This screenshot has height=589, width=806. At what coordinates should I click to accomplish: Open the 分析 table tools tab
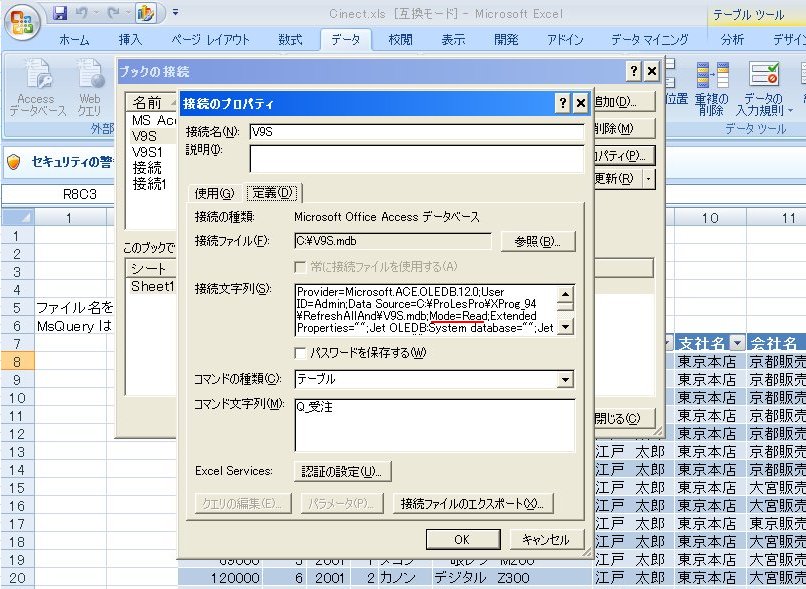click(x=732, y=40)
